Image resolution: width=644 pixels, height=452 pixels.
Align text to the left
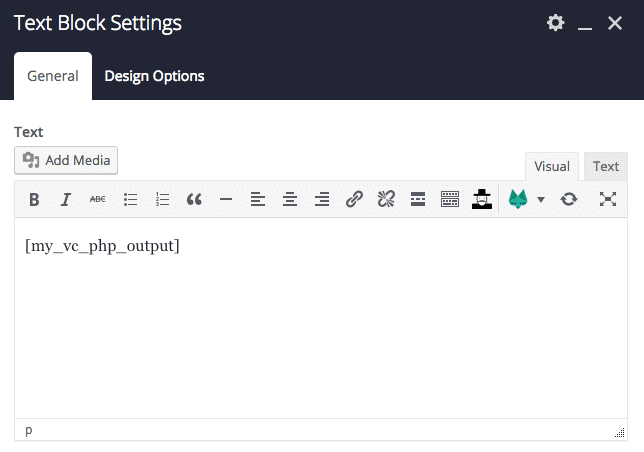coord(258,200)
